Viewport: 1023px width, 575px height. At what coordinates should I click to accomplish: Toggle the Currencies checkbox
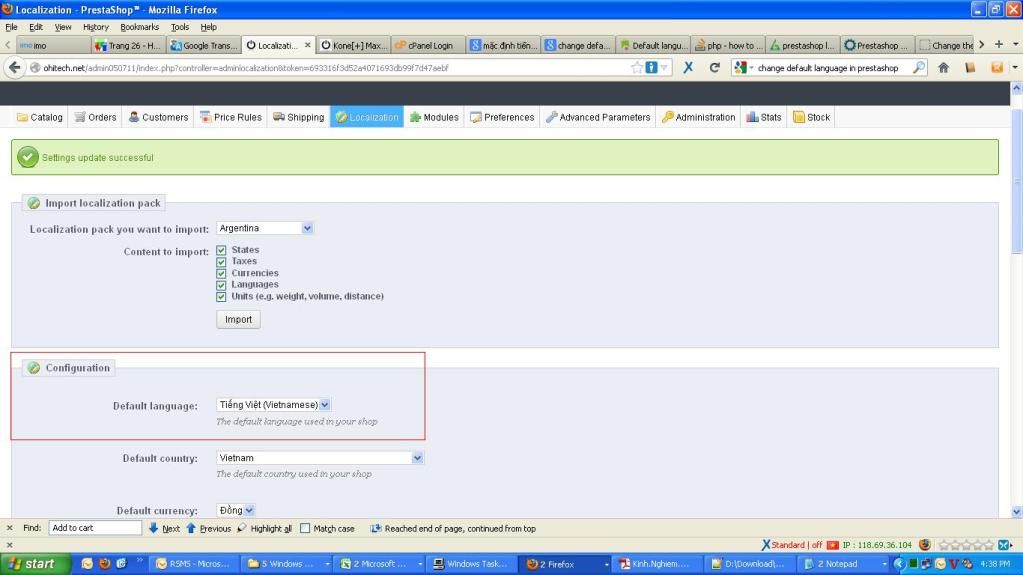[x=221, y=273]
